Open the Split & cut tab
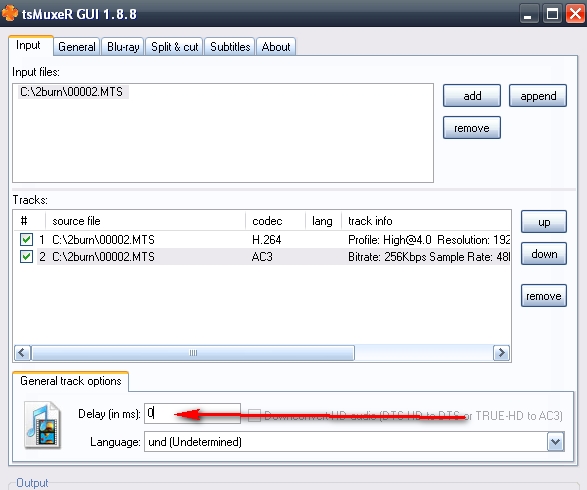Image resolution: width=587 pixels, height=490 pixels. coord(174,47)
